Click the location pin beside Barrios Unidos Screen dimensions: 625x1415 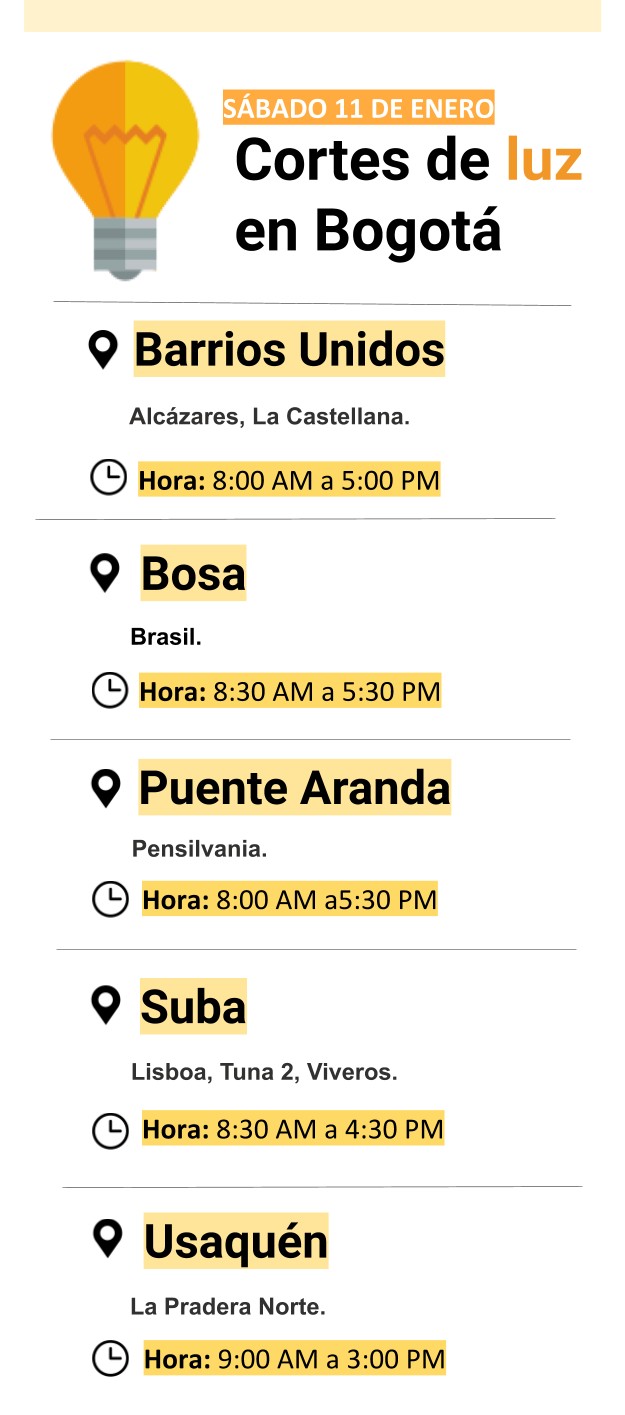[x=103, y=350]
